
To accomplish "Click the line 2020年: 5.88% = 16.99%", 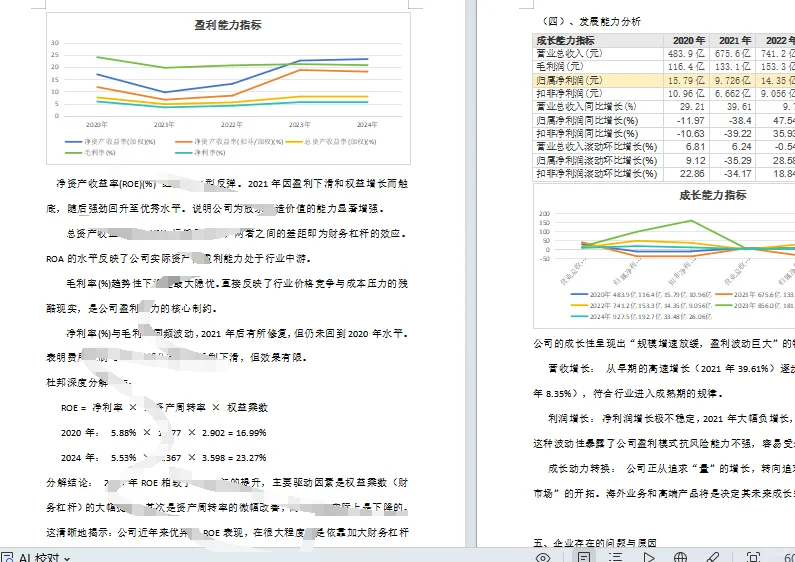I will (x=163, y=433).
